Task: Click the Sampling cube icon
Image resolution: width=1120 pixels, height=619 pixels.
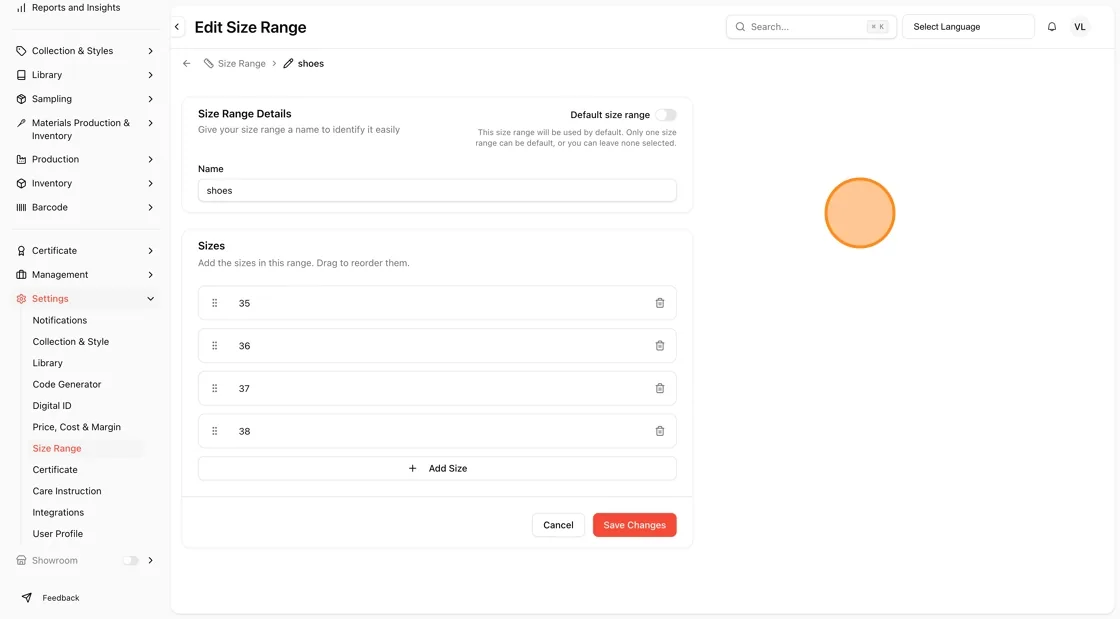Action: pyautogui.click(x=21, y=99)
